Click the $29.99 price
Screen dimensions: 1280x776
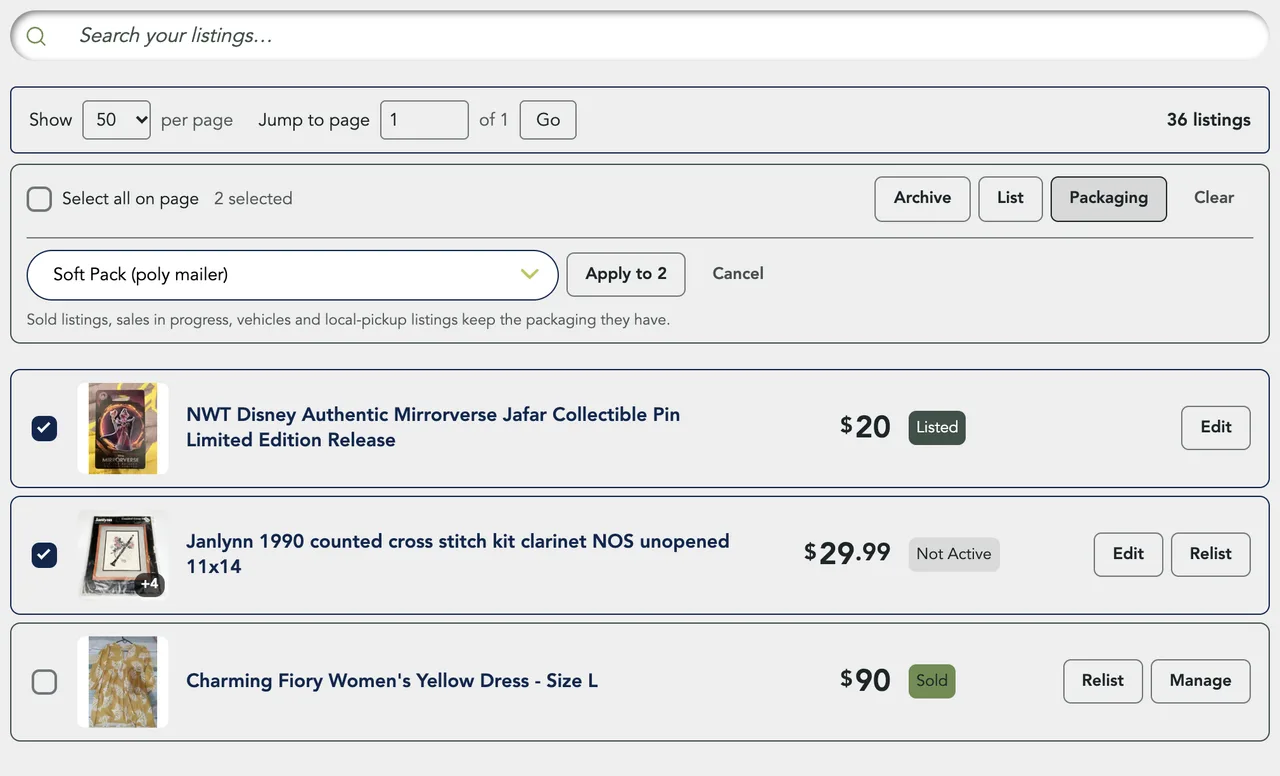847,553
